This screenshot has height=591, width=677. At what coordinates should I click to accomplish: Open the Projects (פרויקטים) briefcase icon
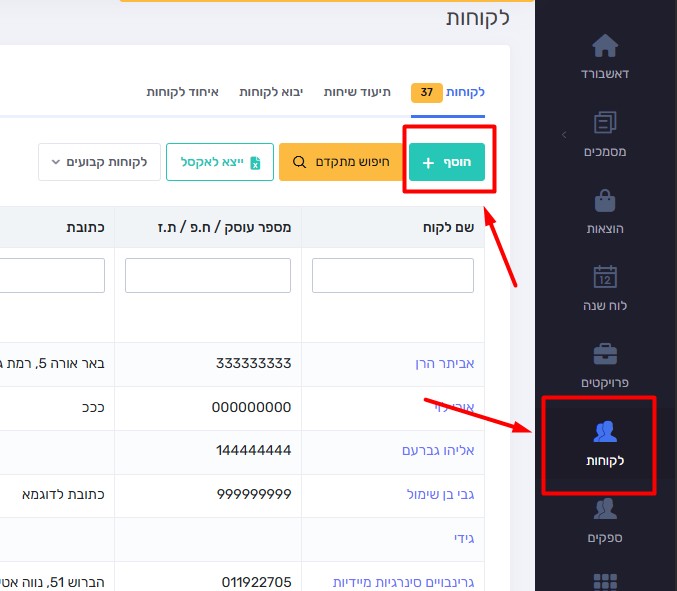pyautogui.click(x=605, y=355)
